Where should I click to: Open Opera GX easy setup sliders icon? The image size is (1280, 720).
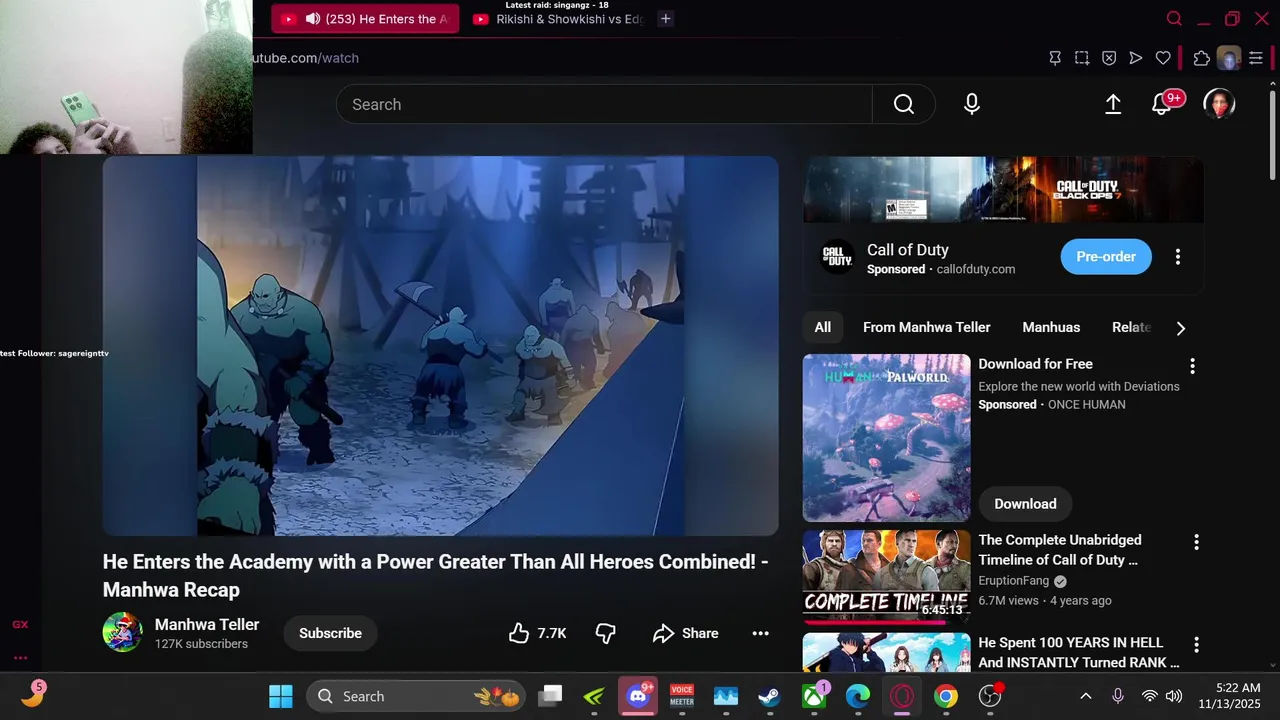(x=1256, y=58)
